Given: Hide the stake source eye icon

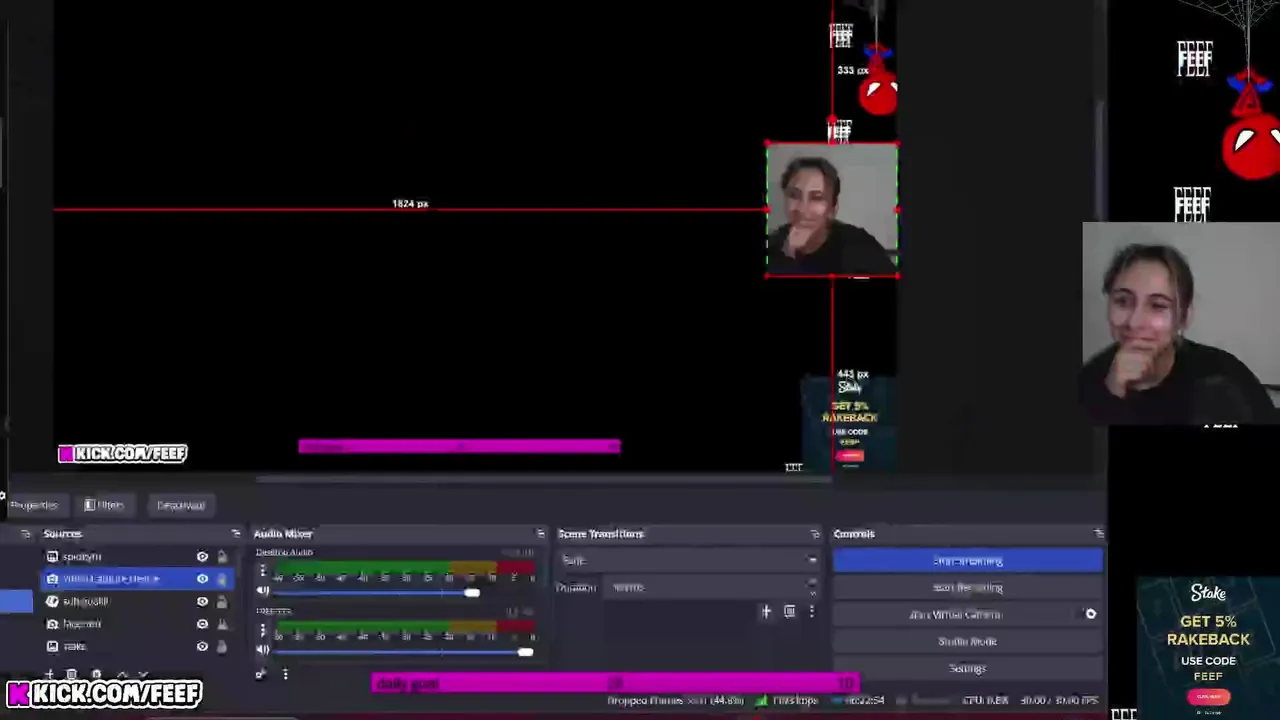Looking at the screenshot, I should pyautogui.click(x=202, y=646).
